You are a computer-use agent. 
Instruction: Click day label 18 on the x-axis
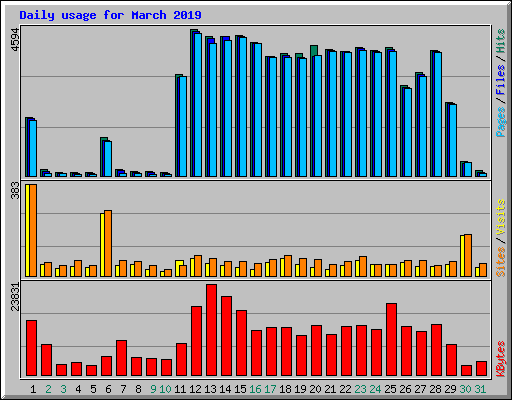[x=285, y=389]
